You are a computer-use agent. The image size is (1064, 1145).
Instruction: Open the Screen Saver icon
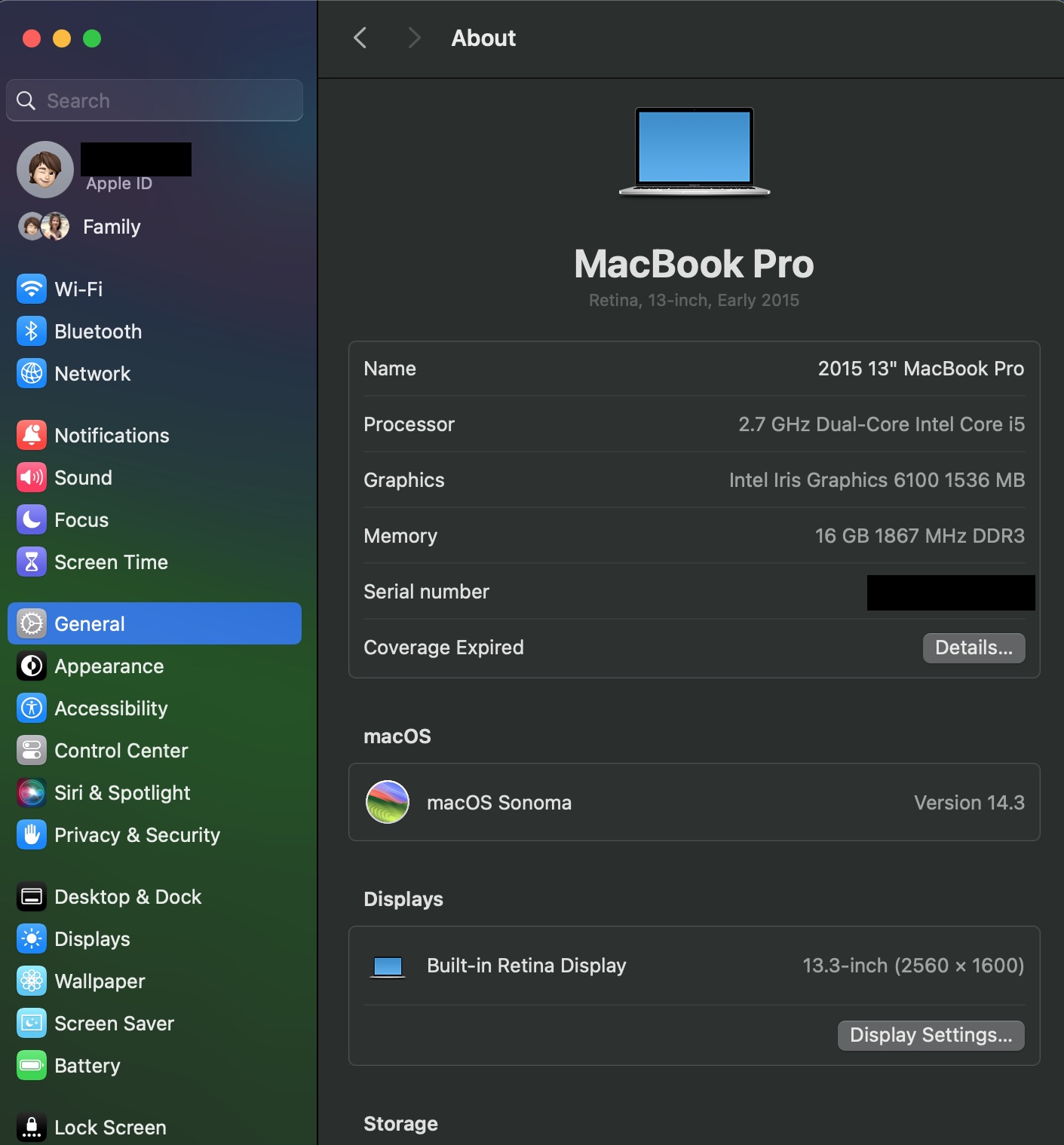click(x=32, y=1023)
